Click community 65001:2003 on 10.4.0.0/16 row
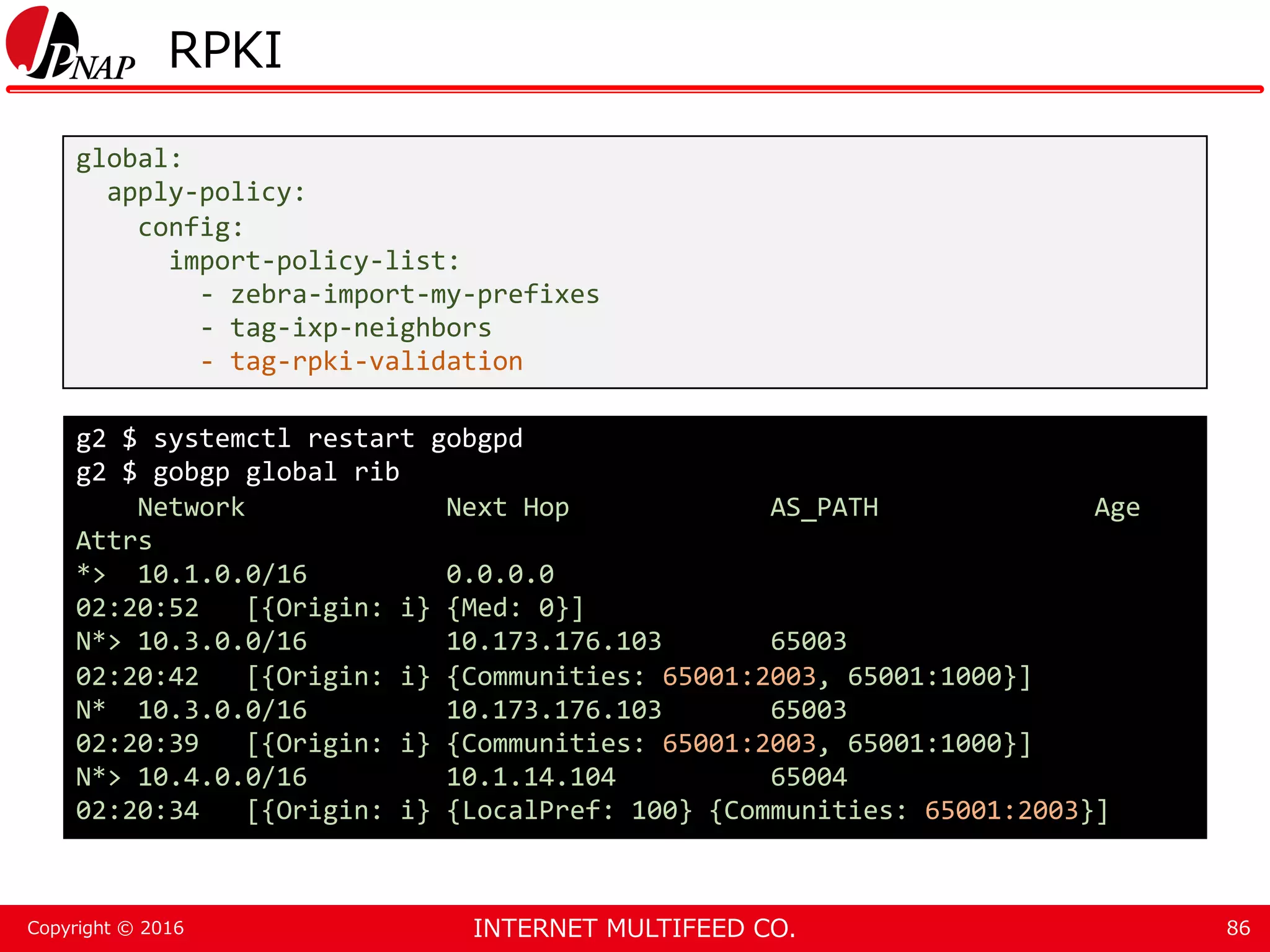The image size is (1270, 952). pyautogui.click(x=1002, y=811)
